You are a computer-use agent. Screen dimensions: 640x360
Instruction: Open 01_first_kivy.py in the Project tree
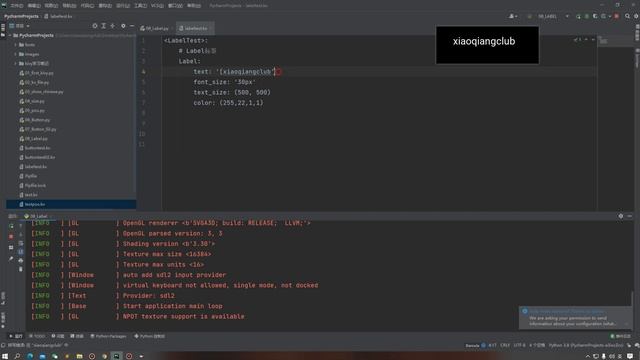pos(36,73)
